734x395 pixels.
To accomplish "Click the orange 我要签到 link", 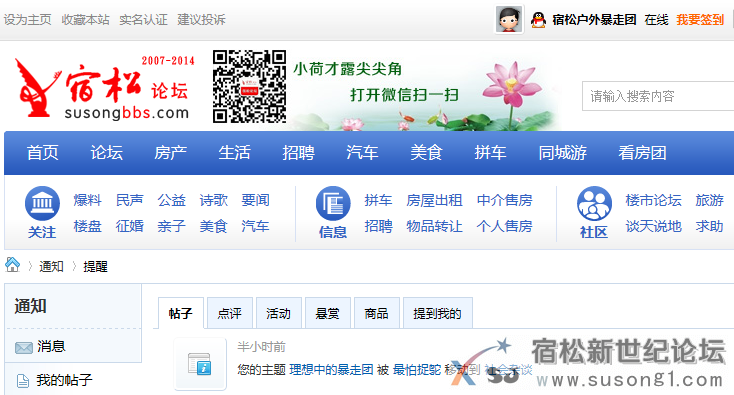I will (x=700, y=20).
